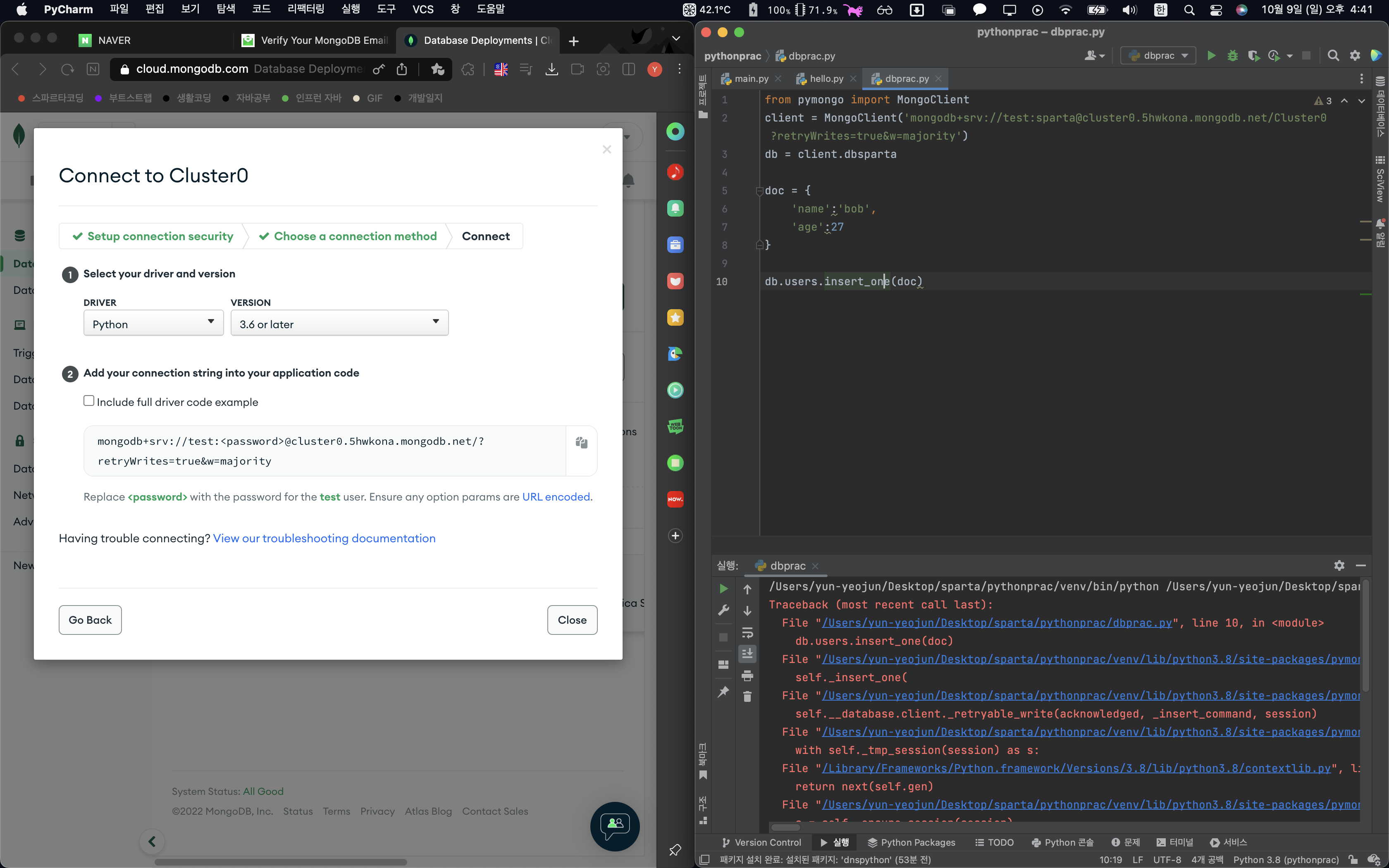1389x868 pixels.
Task: Open macOS Control Center
Action: pos(1216,10)
